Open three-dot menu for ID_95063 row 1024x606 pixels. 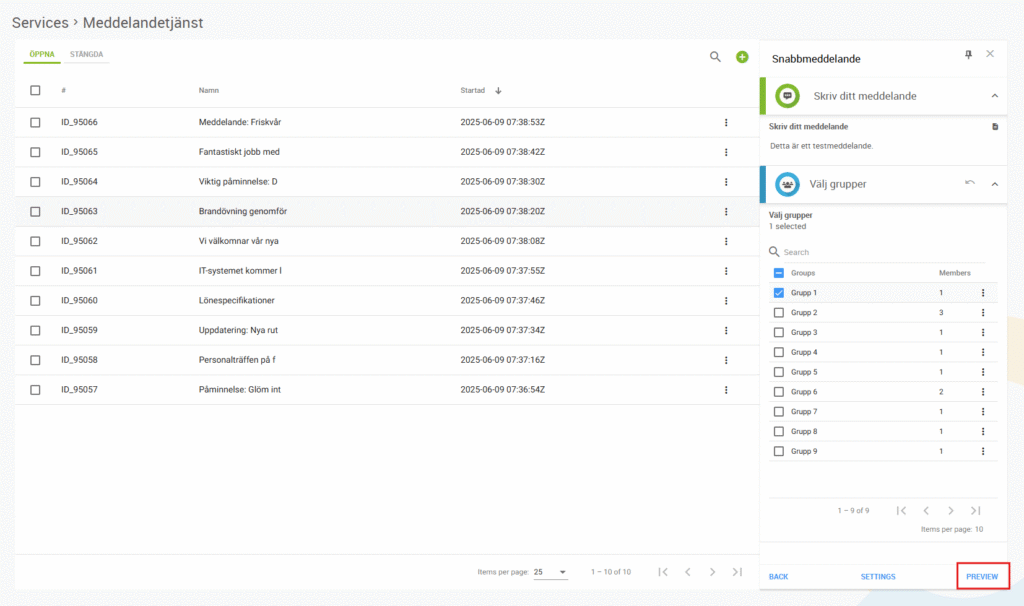[726, 212]
